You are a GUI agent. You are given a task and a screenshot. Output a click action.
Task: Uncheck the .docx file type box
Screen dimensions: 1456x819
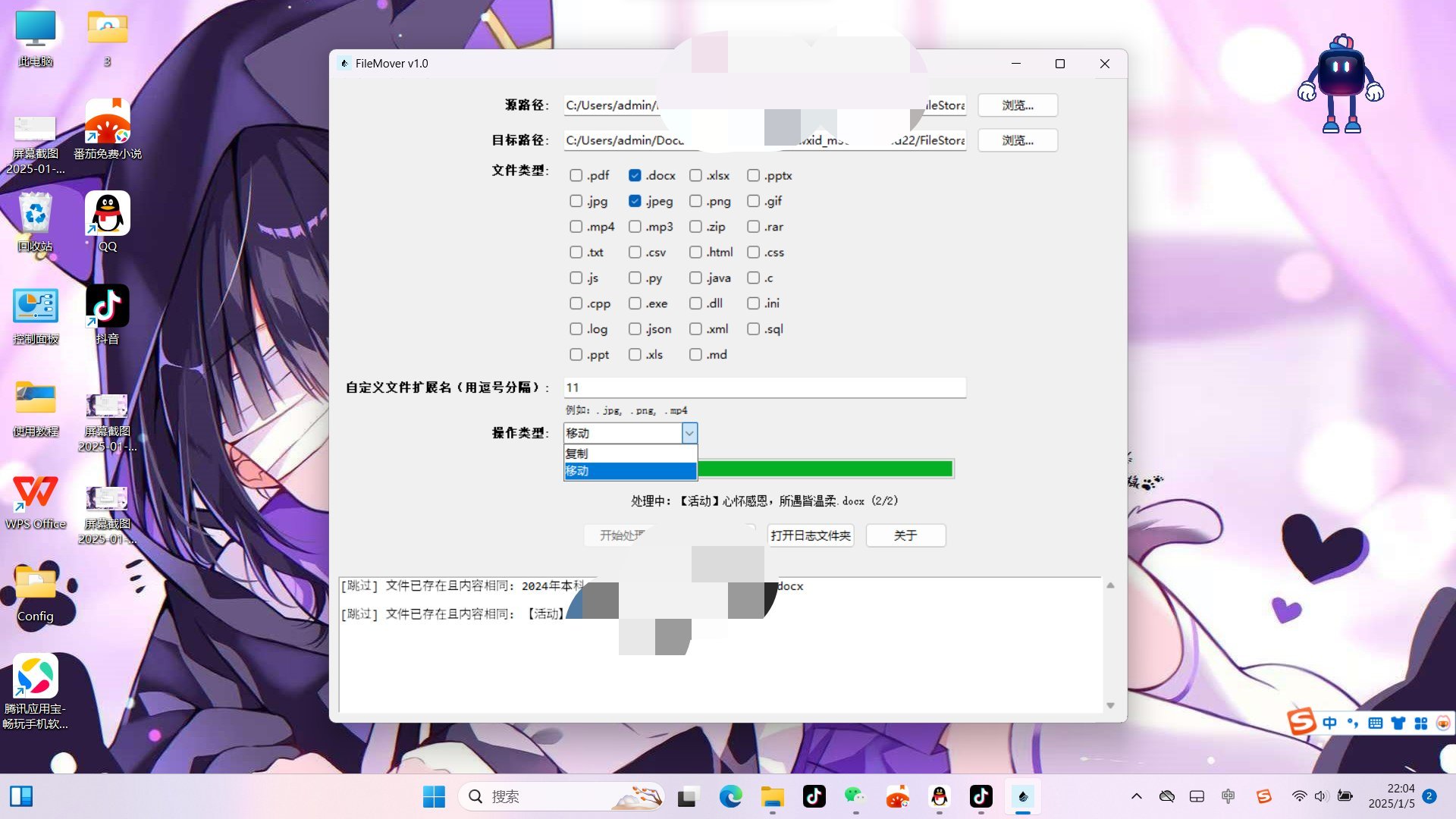coord(635,175)
